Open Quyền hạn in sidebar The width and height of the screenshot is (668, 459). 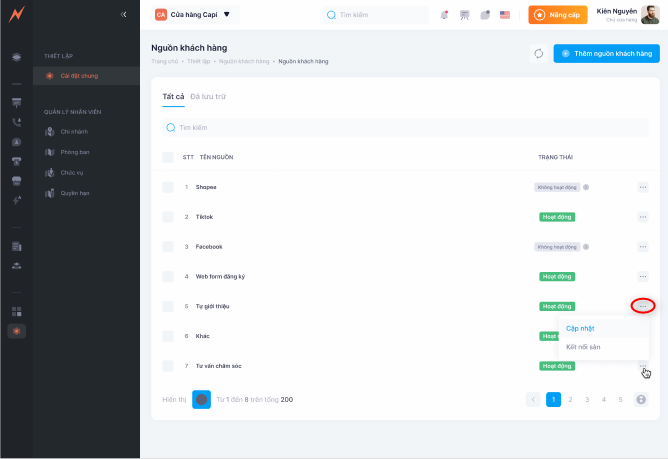75,192
